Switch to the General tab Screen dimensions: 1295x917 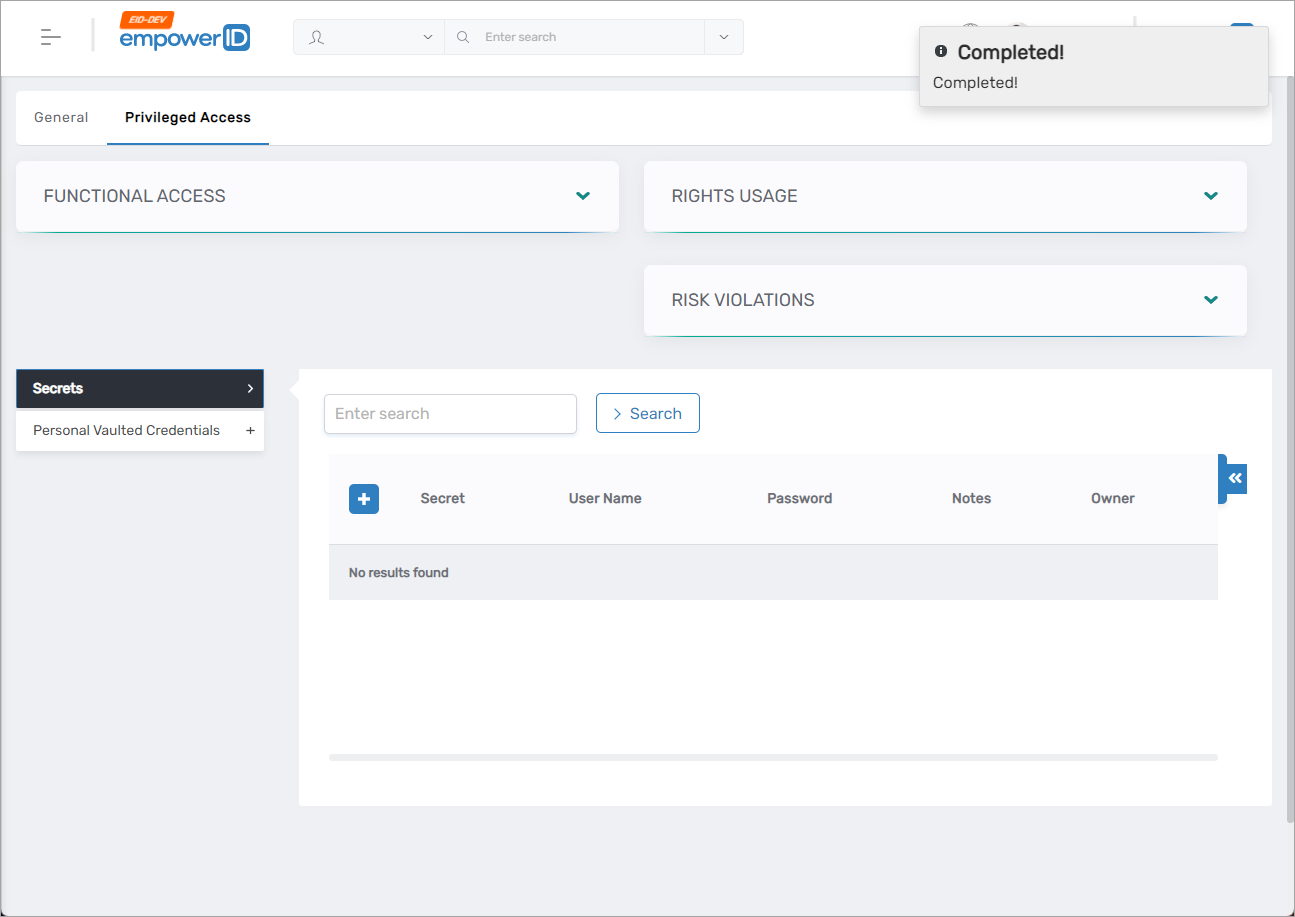(x=61, y=117)
